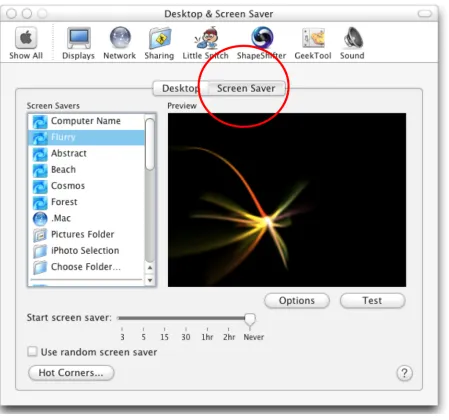Open the Sound preference pane
The image size is (449, 420).
pos(352,44)
